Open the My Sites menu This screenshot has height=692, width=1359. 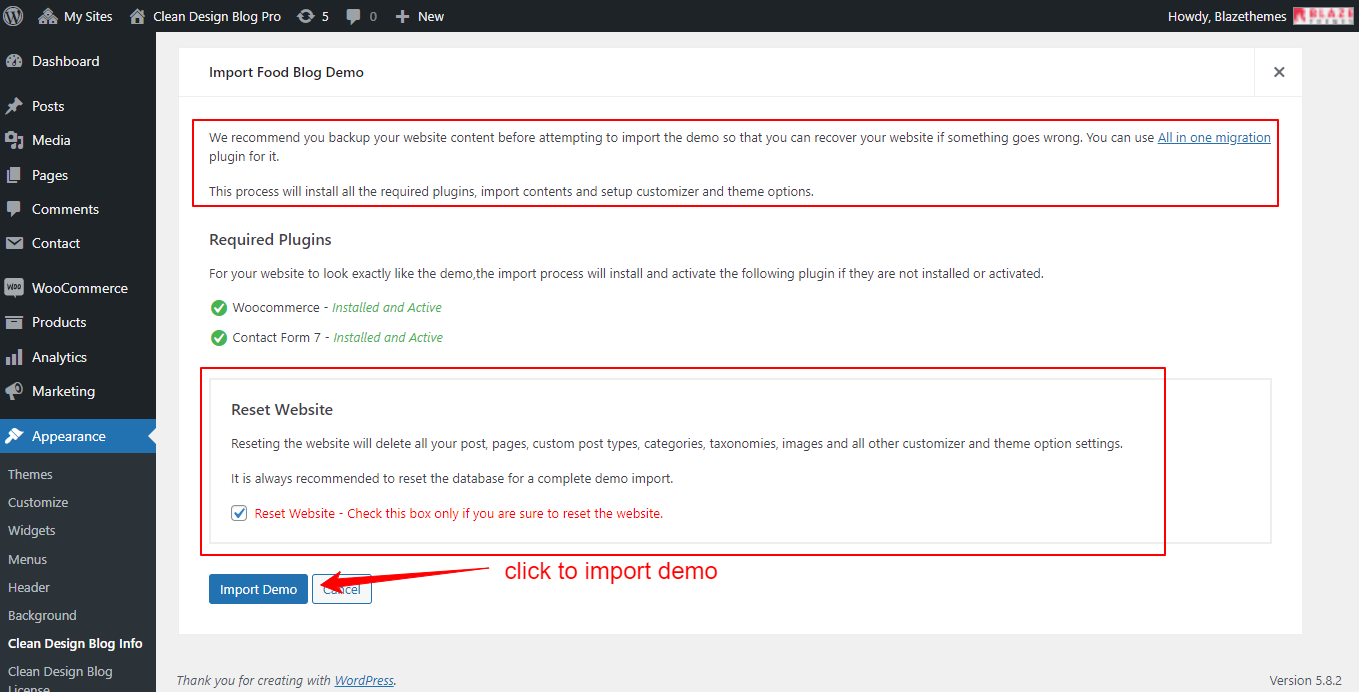tap(76, 16)
